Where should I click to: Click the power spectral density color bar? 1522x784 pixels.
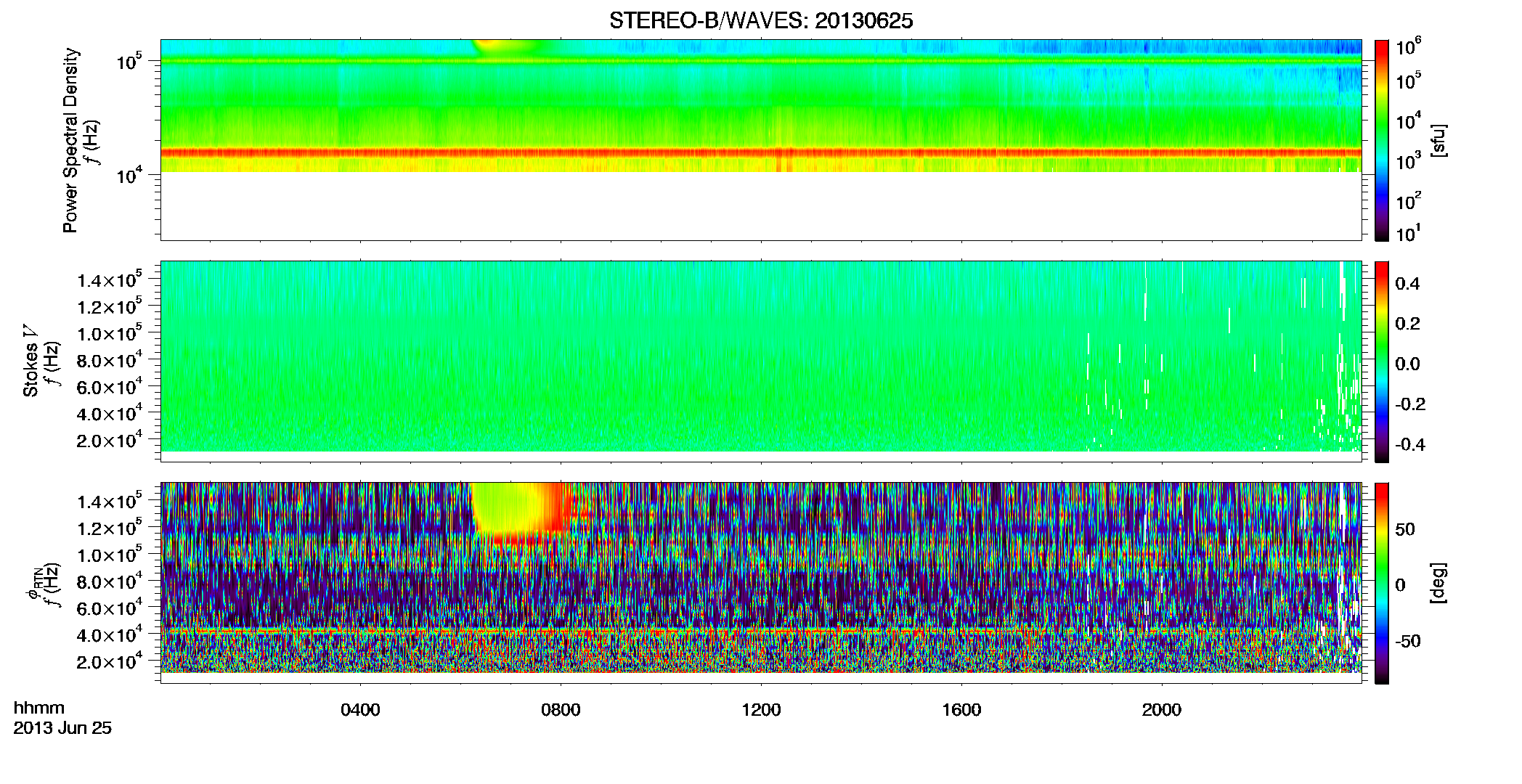click(1382, 140)
